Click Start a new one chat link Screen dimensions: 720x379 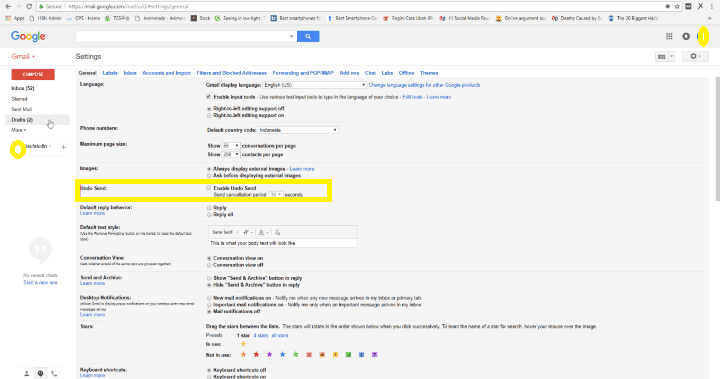(40, 283)
